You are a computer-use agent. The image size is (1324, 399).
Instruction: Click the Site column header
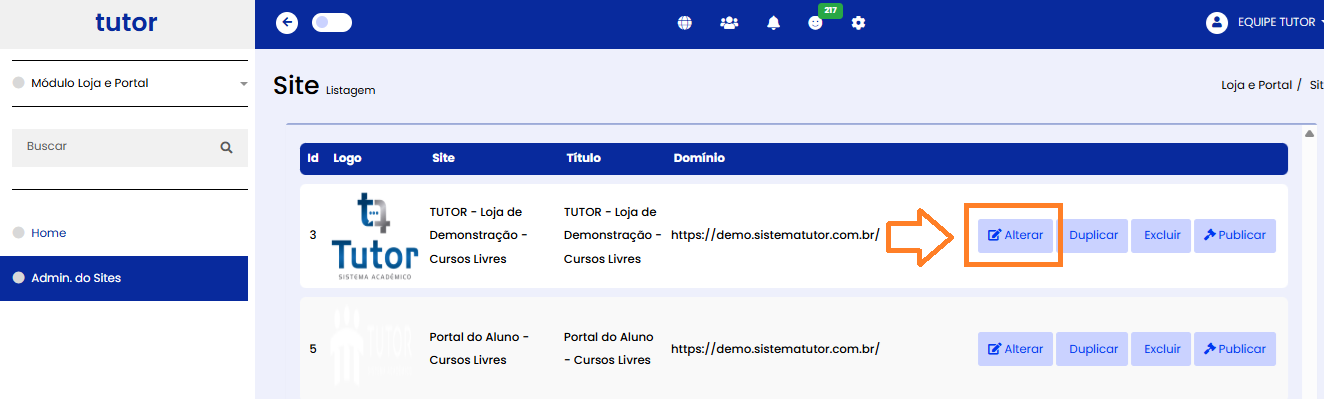(x=443, y=158)
